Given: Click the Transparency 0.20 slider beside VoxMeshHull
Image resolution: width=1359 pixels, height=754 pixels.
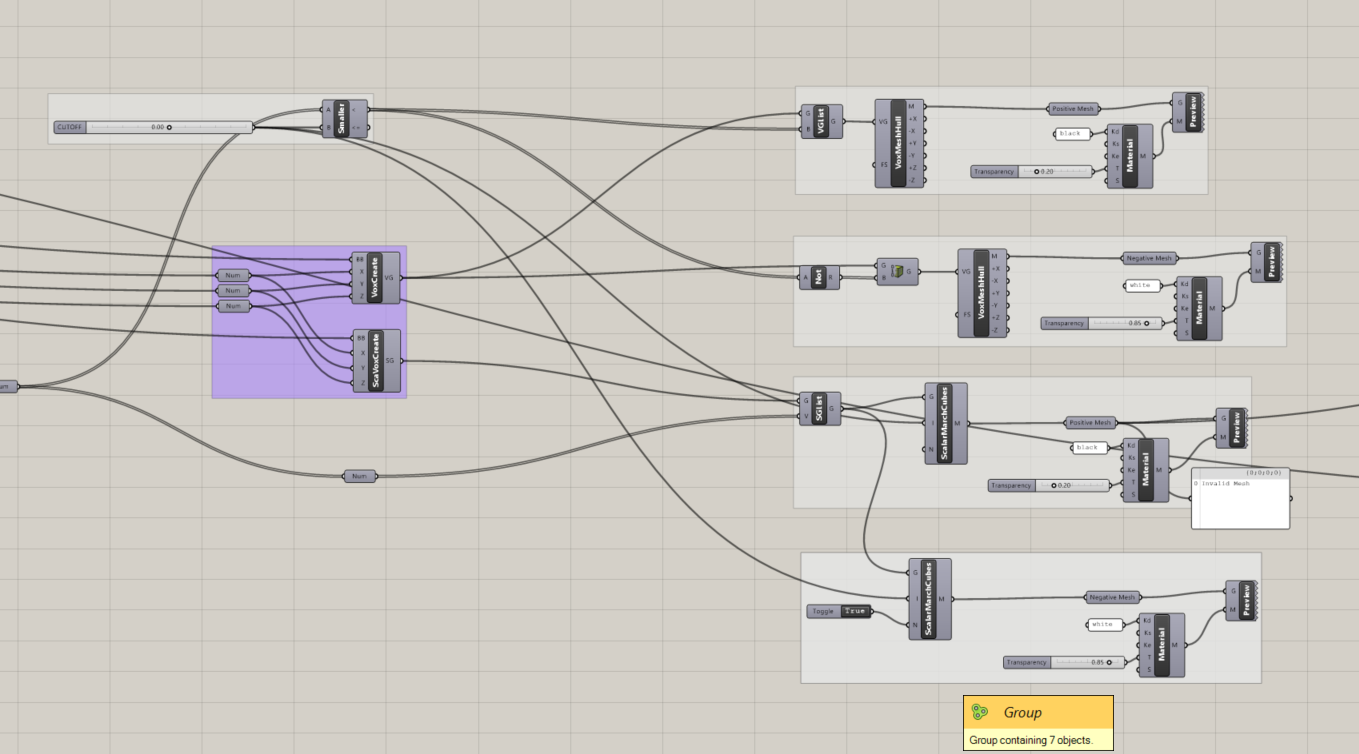Looking at the screenshot, I should [1033, 172].
